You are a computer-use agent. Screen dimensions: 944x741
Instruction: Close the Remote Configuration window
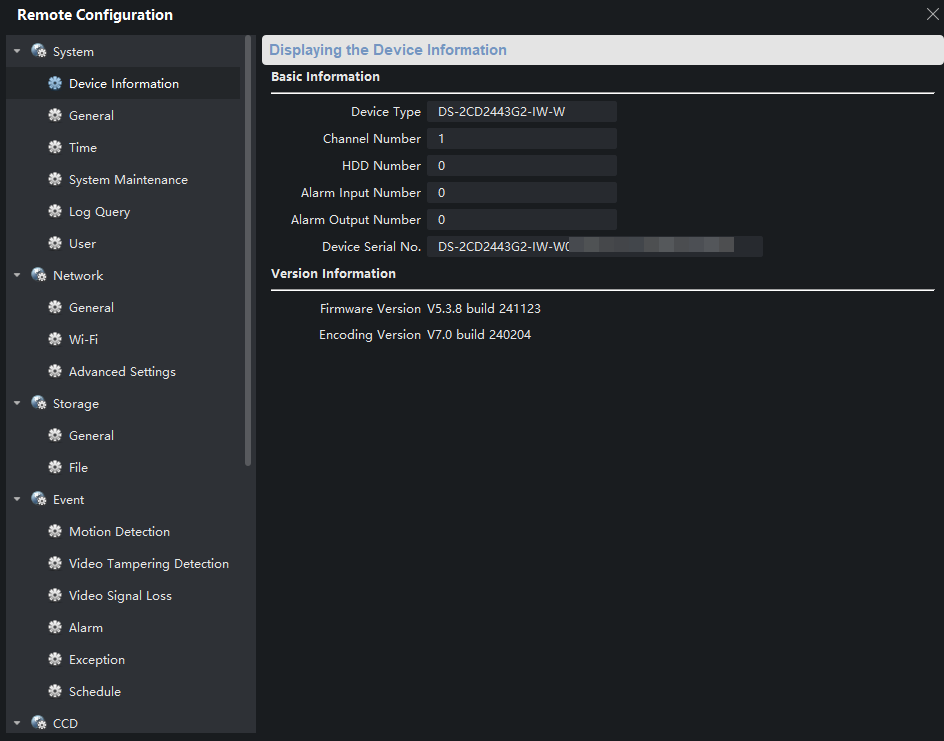(932, 14)
